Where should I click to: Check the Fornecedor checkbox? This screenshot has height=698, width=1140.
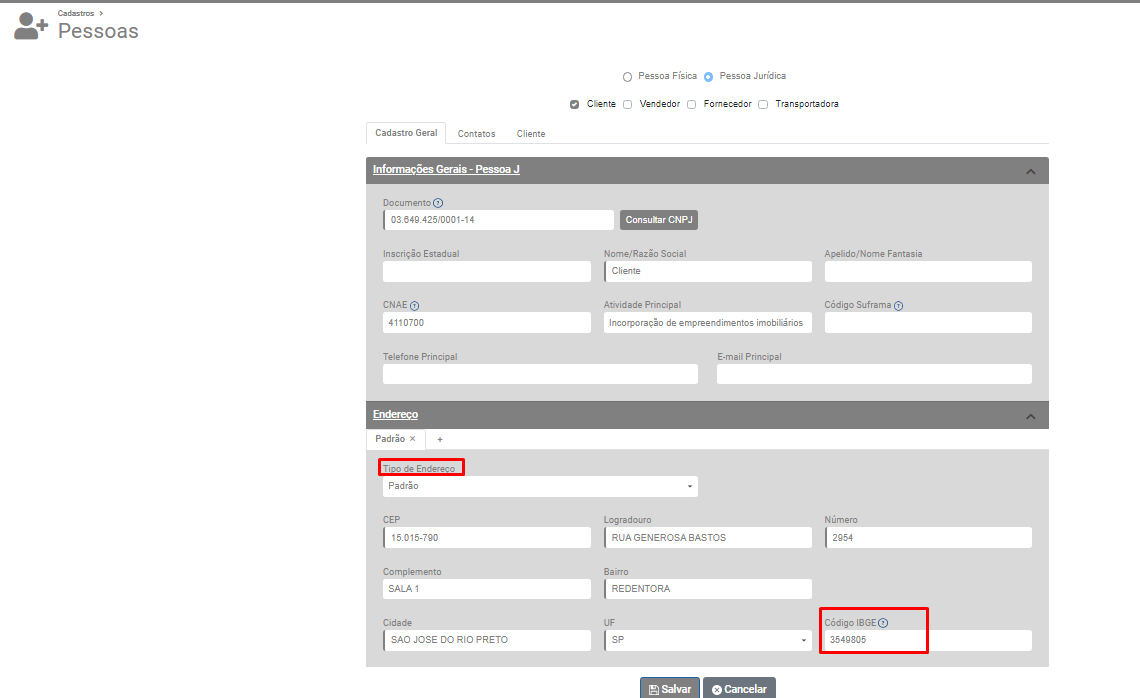(x=691, y=104)
